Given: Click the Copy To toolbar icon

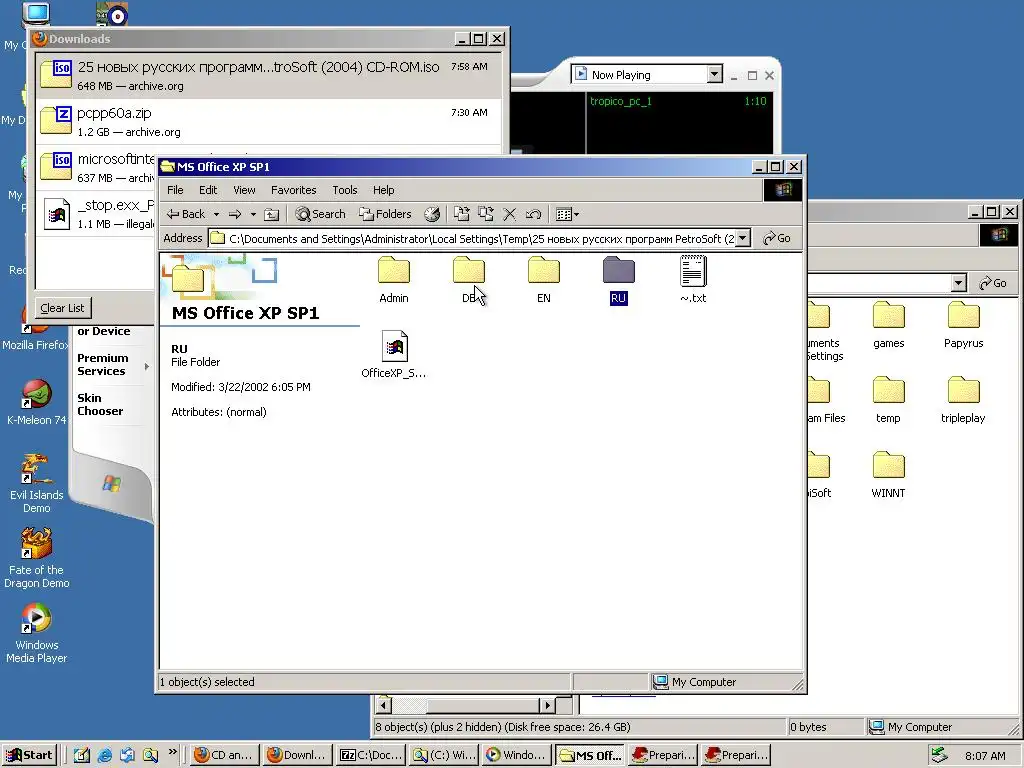Looking at the screenshot, I should tap(485, 214).
